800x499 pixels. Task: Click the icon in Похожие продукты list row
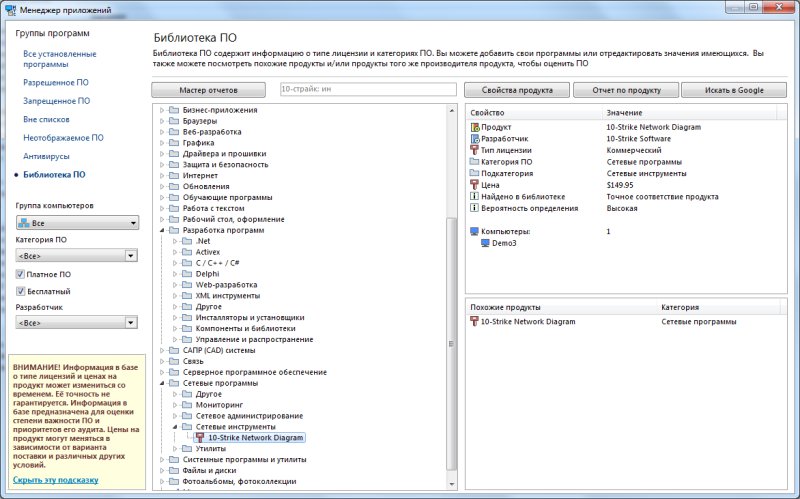click(x=474, y=322)
